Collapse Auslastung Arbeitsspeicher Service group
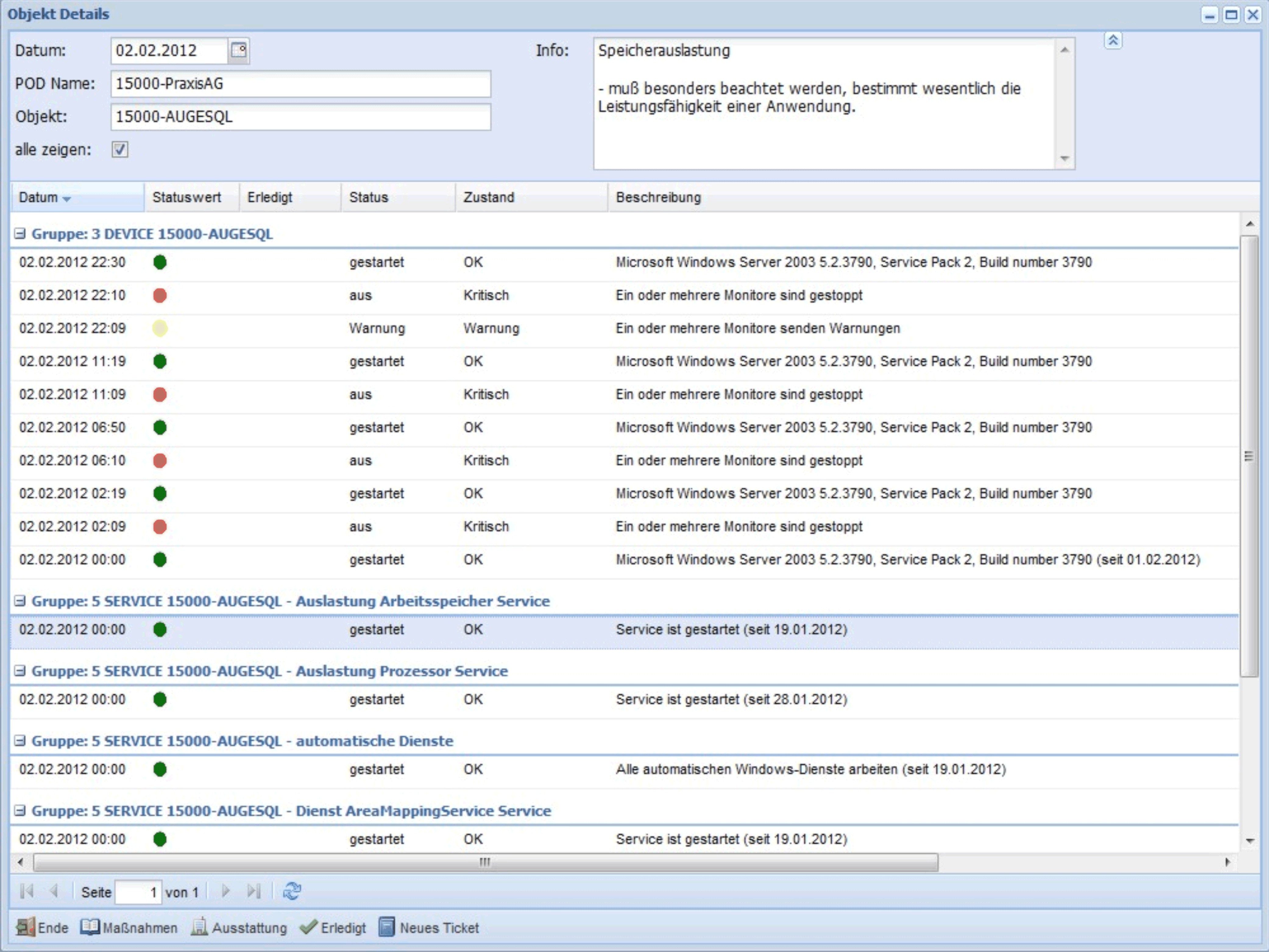This screenshot has height=952, width=1269. 20,600
